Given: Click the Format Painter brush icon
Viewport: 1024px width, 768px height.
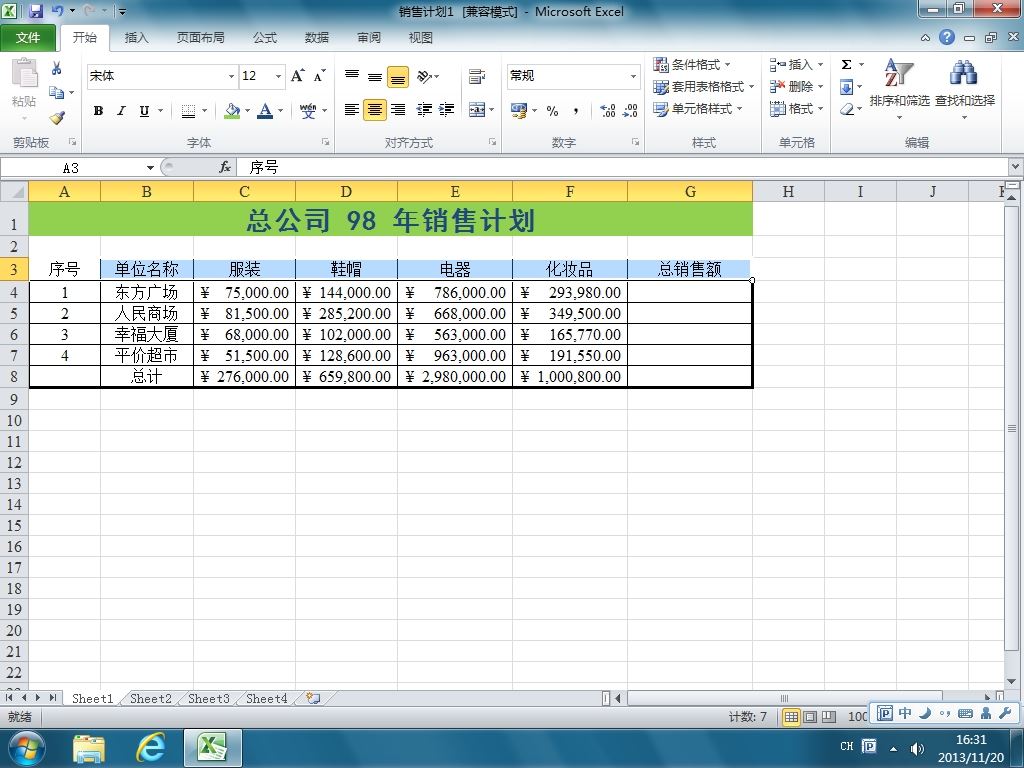Looking at the screenshot, I should pos(57,118).
